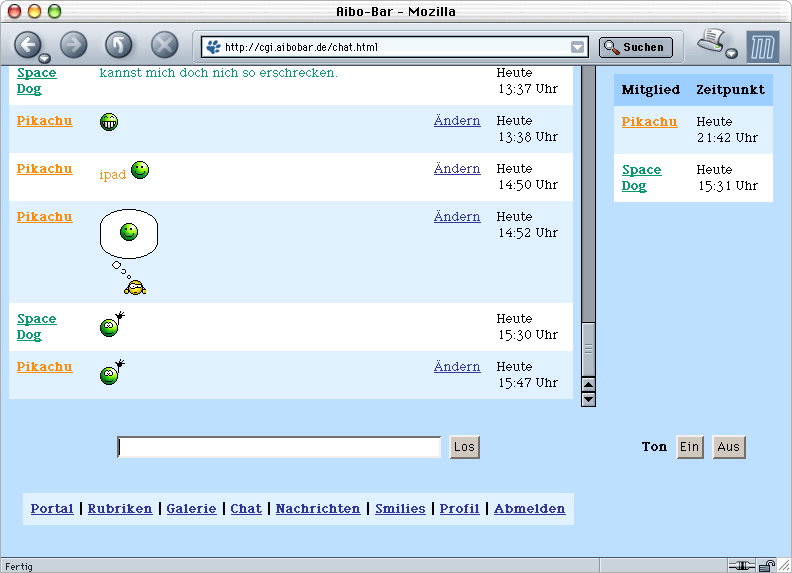The height and width of the screenshot is (573, 792).
Task: Click the Forward navigation arrow button
Action: pos(74,45)
